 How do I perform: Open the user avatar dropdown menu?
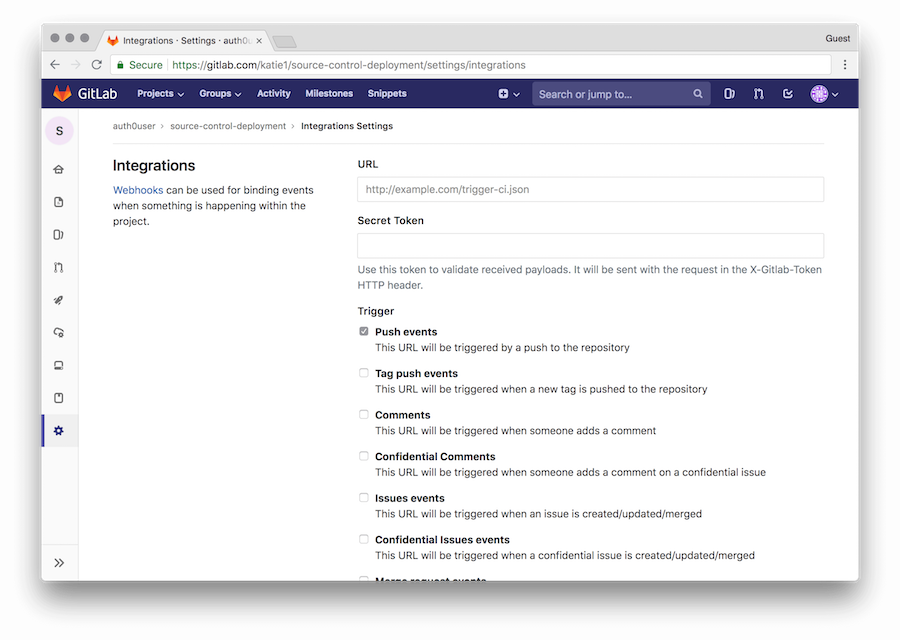coord(824,94)
